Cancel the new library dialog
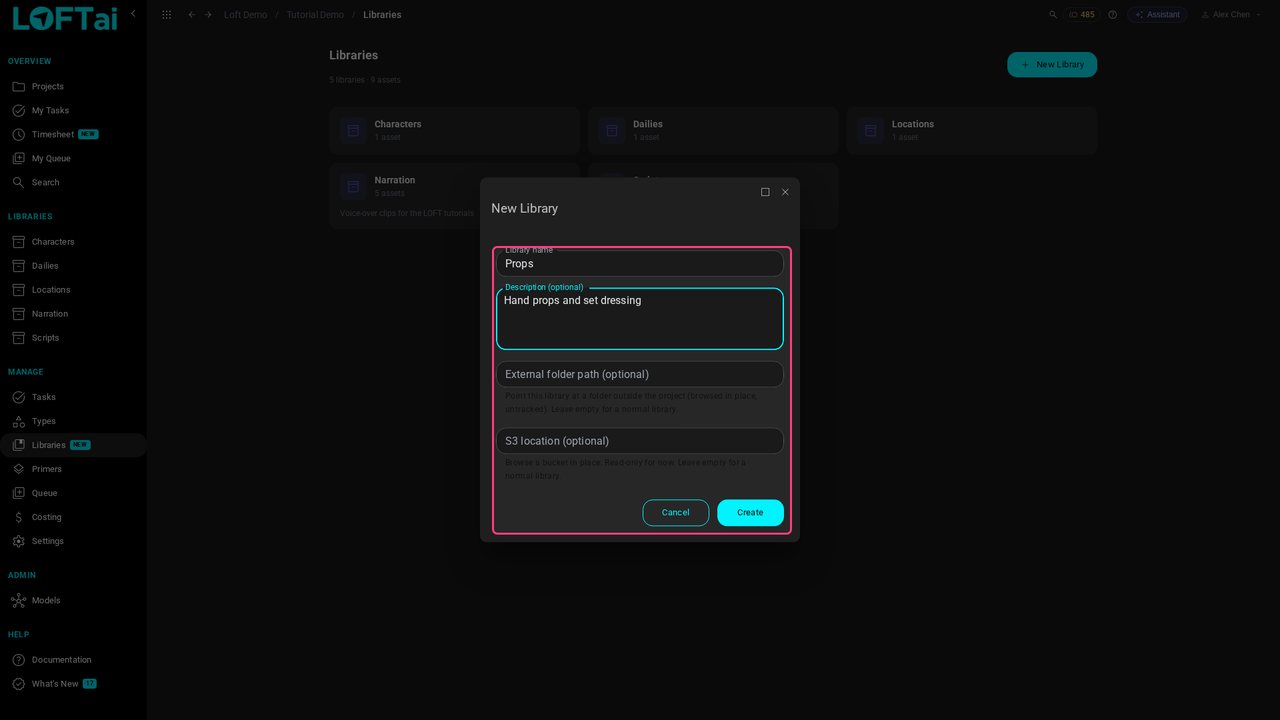Image resolution: width=1280 pixels, height=720 pixels. tap(676, 513)
